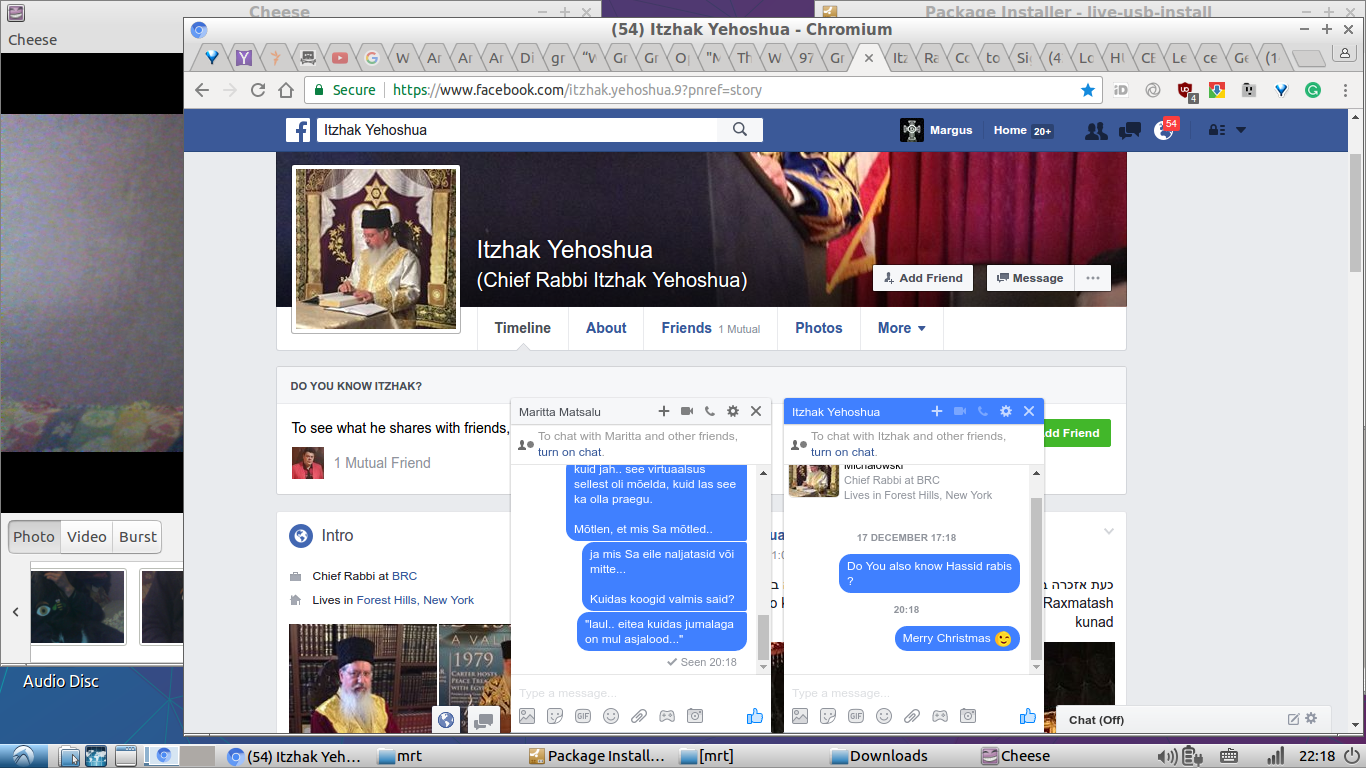Attach photo in Itzhak Yehoshua chat
The image size is (1366, 768).
click(x=800, y=716)
